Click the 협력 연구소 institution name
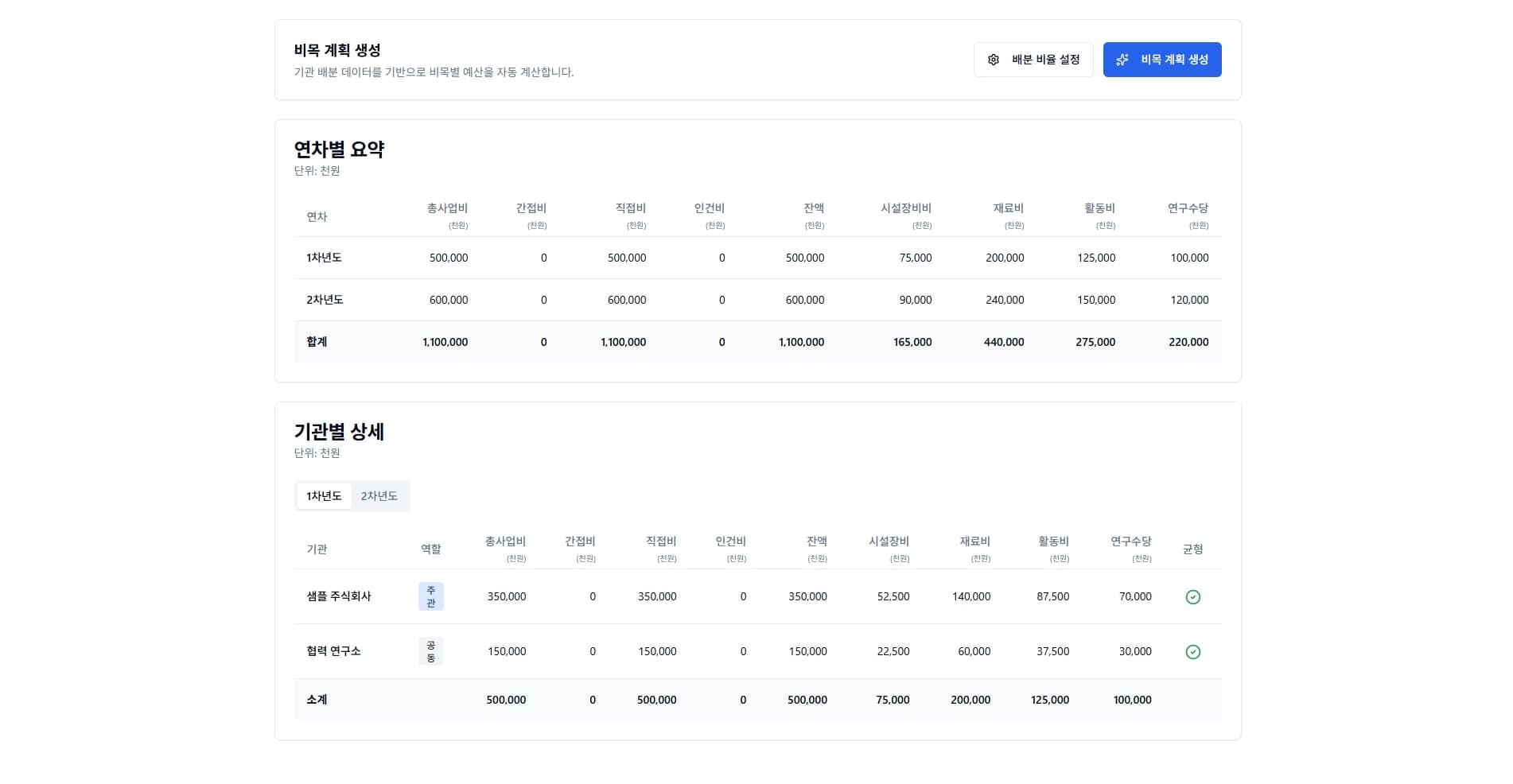Screen dimensions: 1513x784 (333, 651)
